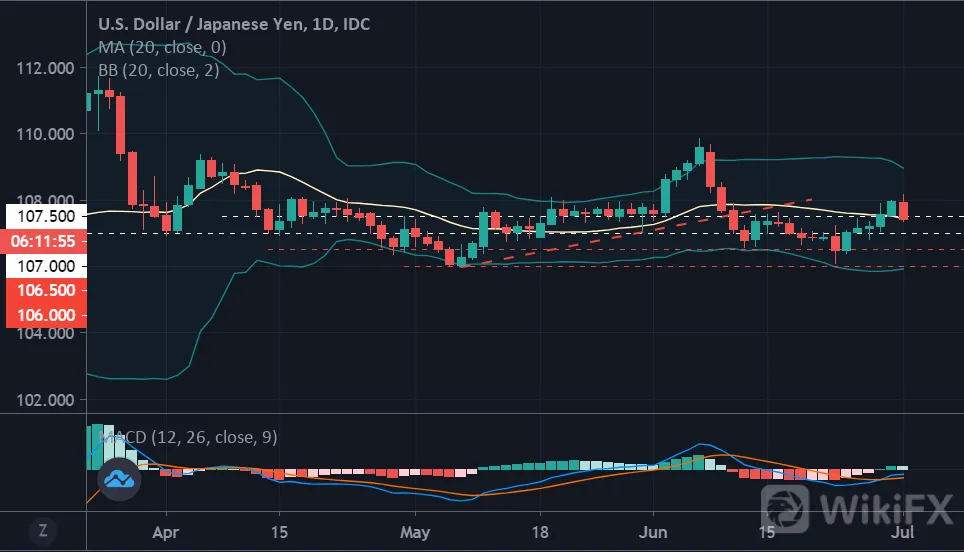Click the 06:11:55 countdown label
This screenshot has height=552, width=964.
(43, 241)
